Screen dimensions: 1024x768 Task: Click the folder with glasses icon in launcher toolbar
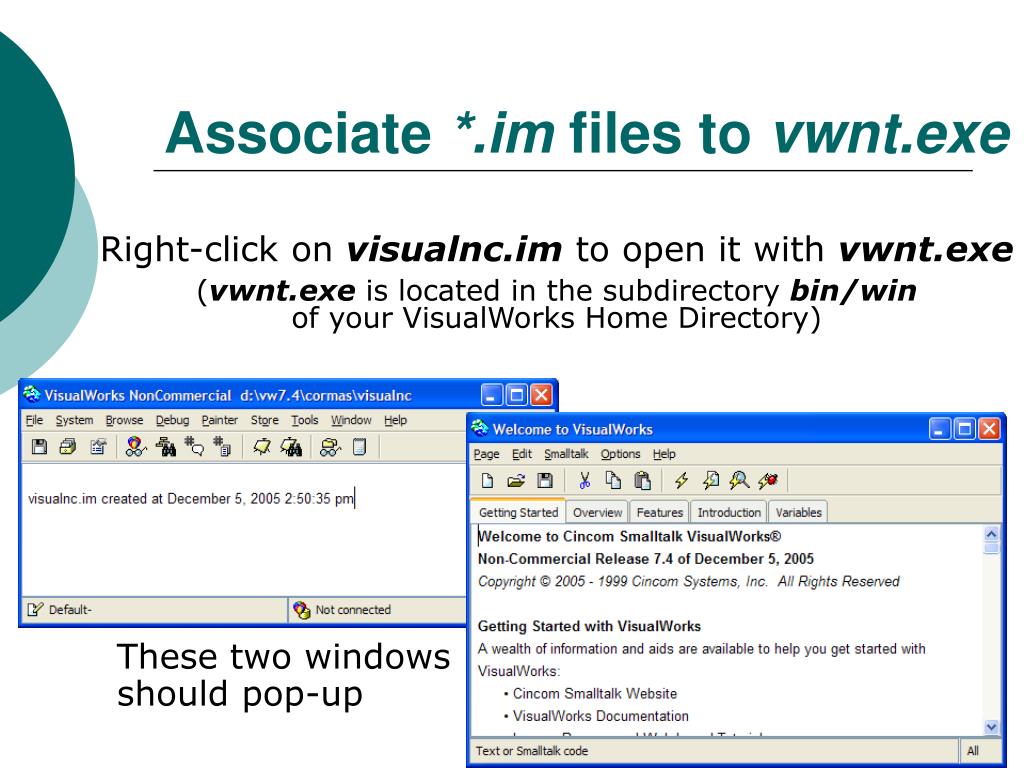[x=330, y=447]
